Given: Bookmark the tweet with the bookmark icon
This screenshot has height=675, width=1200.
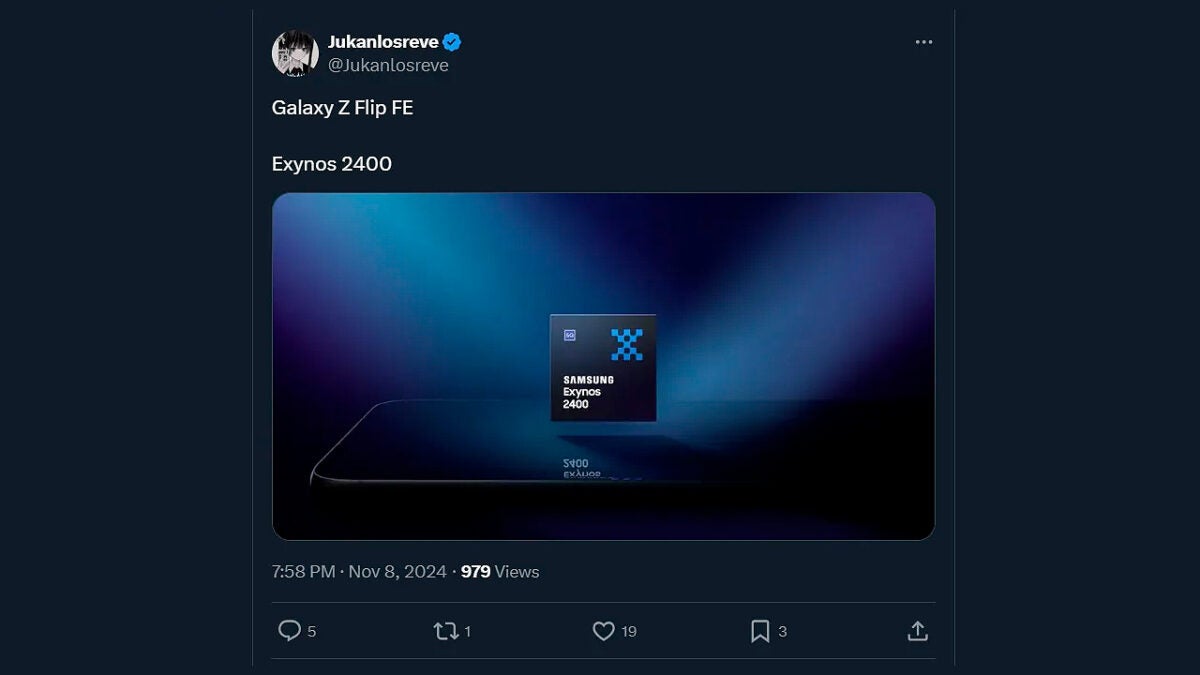Looking at the screenshot, I should tap(760, 631).
